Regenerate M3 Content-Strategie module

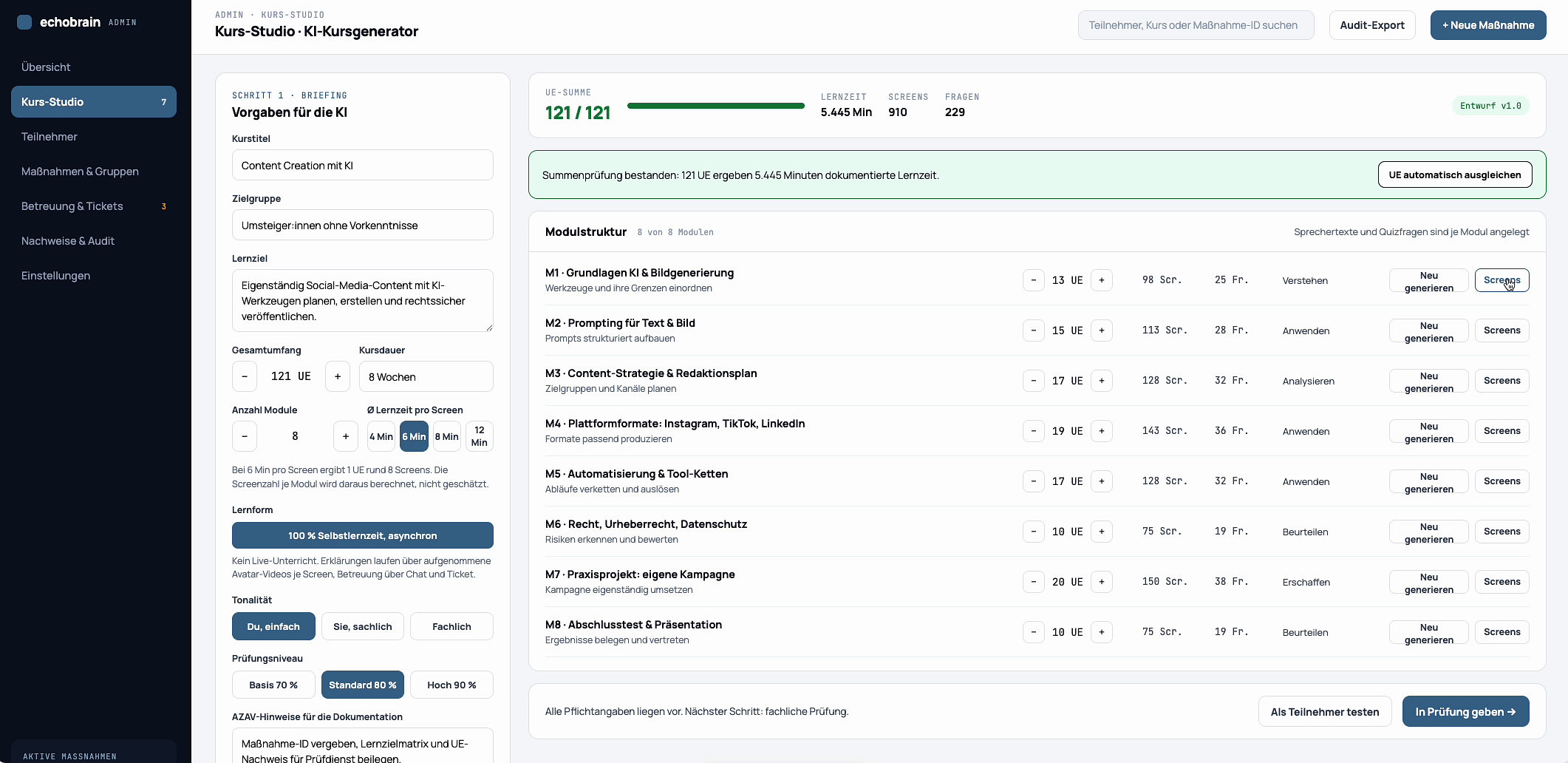[1429, 381]
